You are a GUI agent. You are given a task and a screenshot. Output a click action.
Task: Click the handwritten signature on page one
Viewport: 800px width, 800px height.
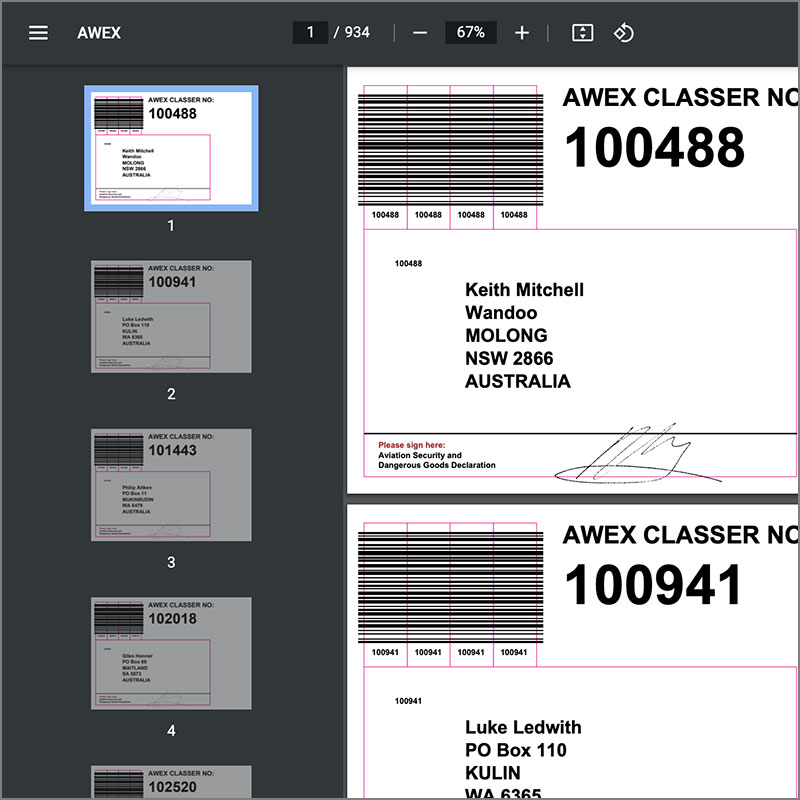640,455
